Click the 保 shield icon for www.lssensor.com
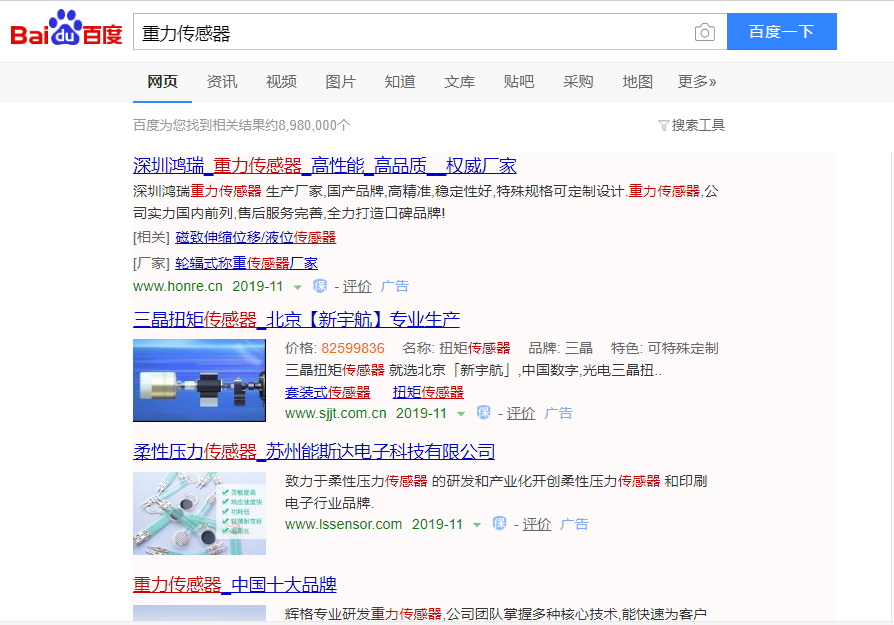The width and height of the screenshot is (894, 625). click(x=499, y=523)
